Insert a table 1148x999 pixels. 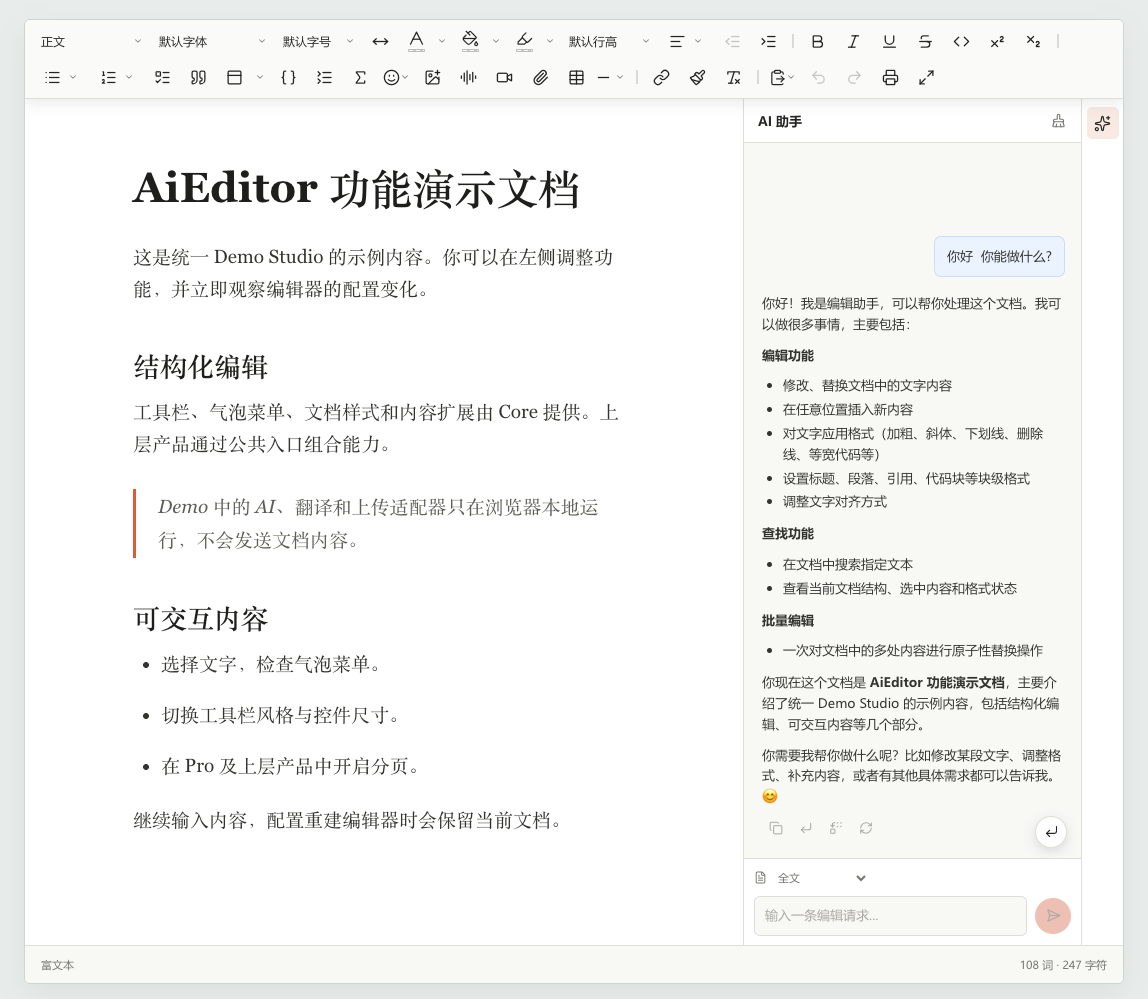click(576, 78)
